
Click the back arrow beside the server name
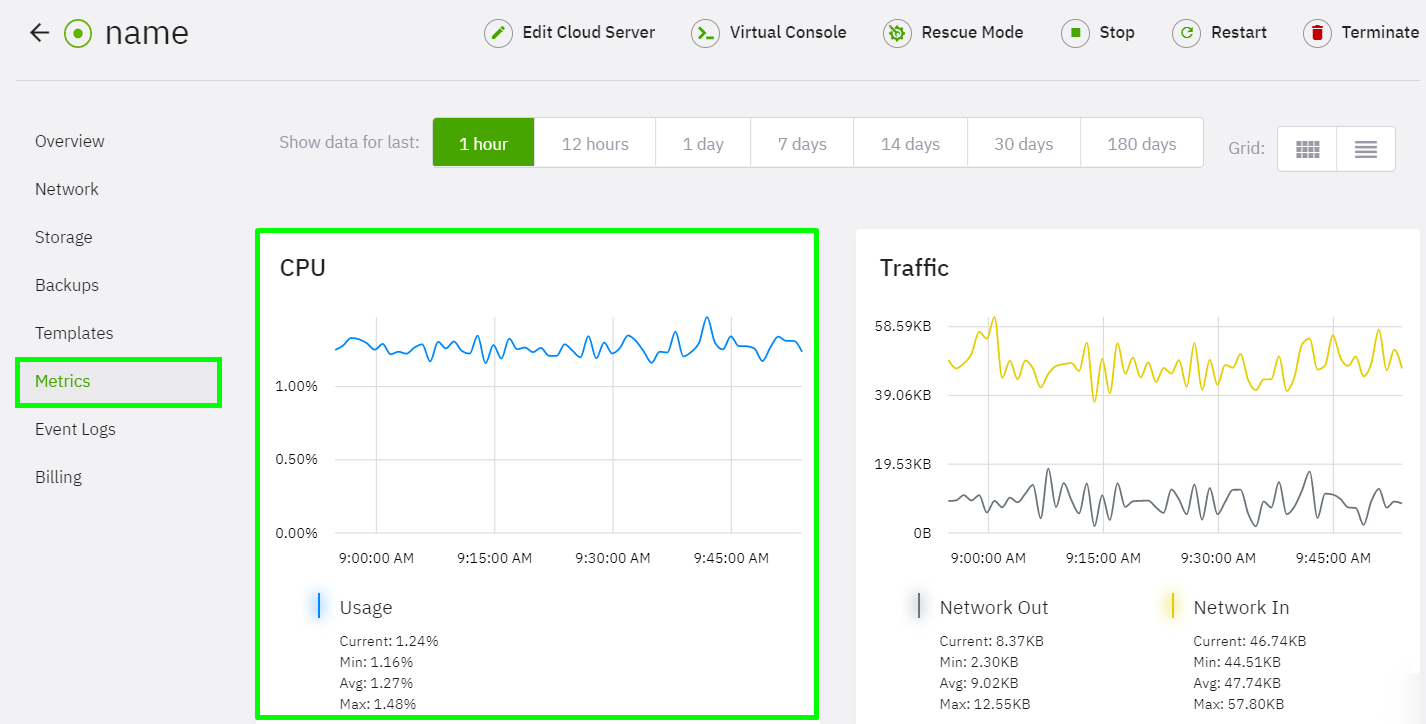pyautogui.click(x=38, y=31)
